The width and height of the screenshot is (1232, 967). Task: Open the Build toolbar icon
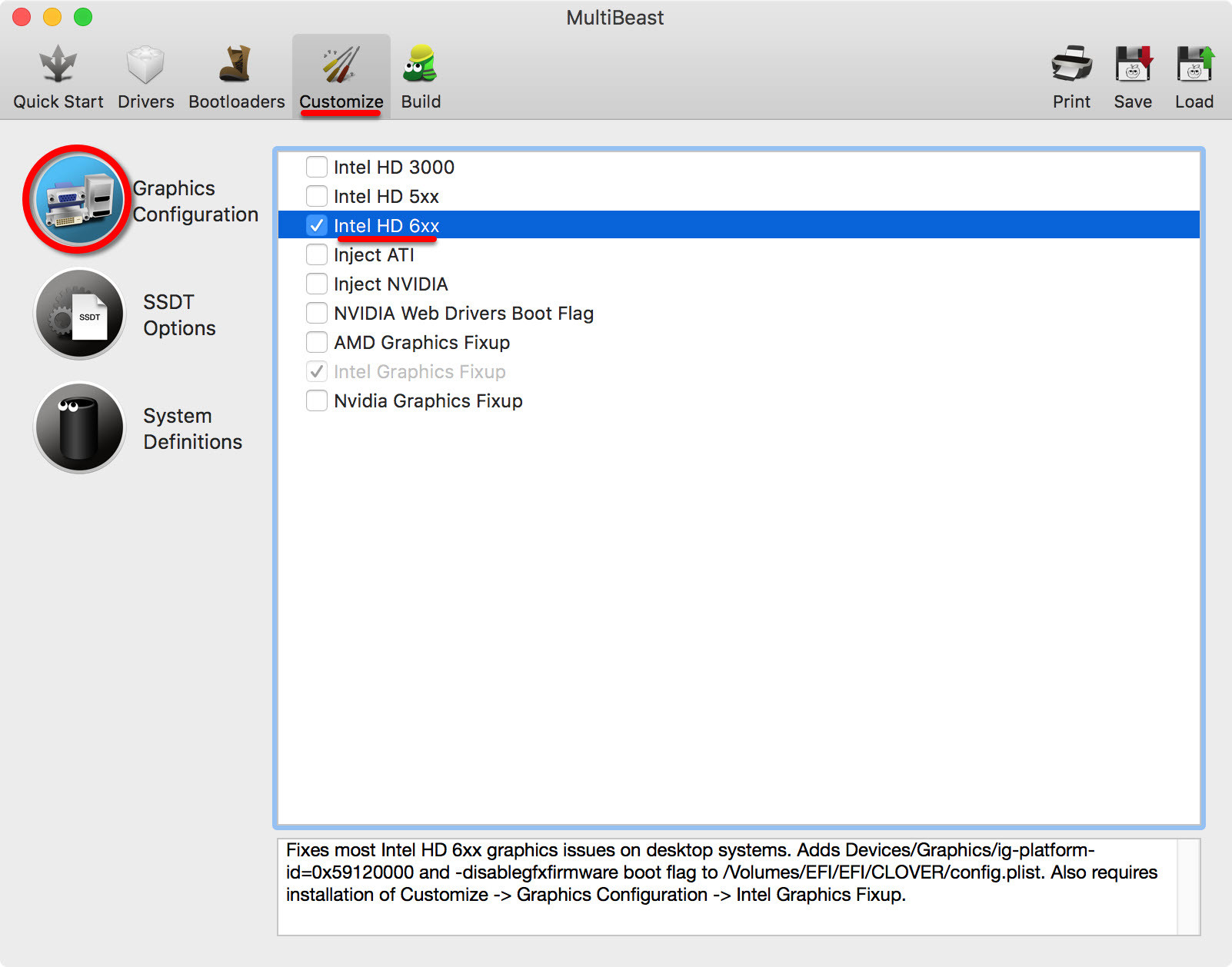420,64
